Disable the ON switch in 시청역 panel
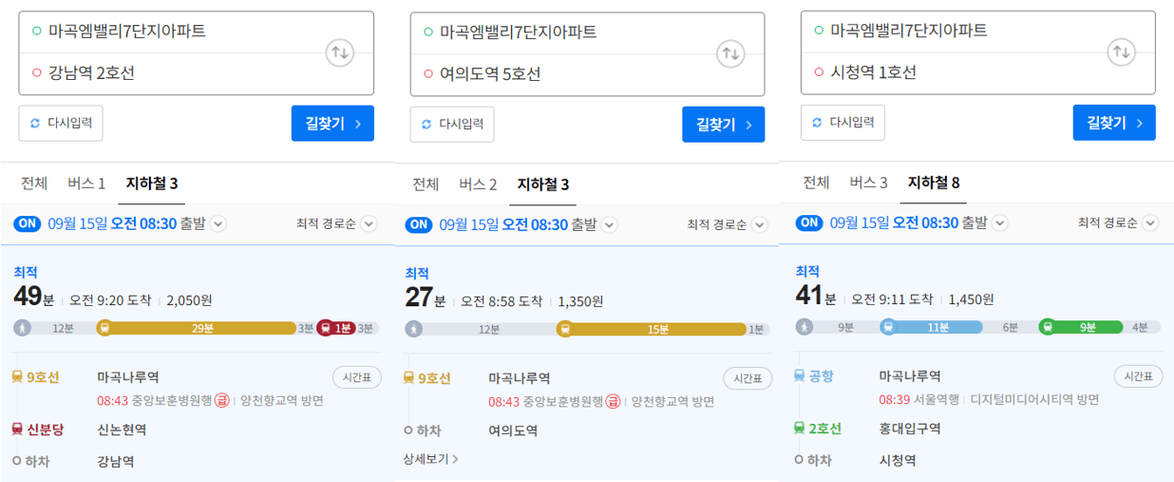1174x482 pixels. [809, 223]
